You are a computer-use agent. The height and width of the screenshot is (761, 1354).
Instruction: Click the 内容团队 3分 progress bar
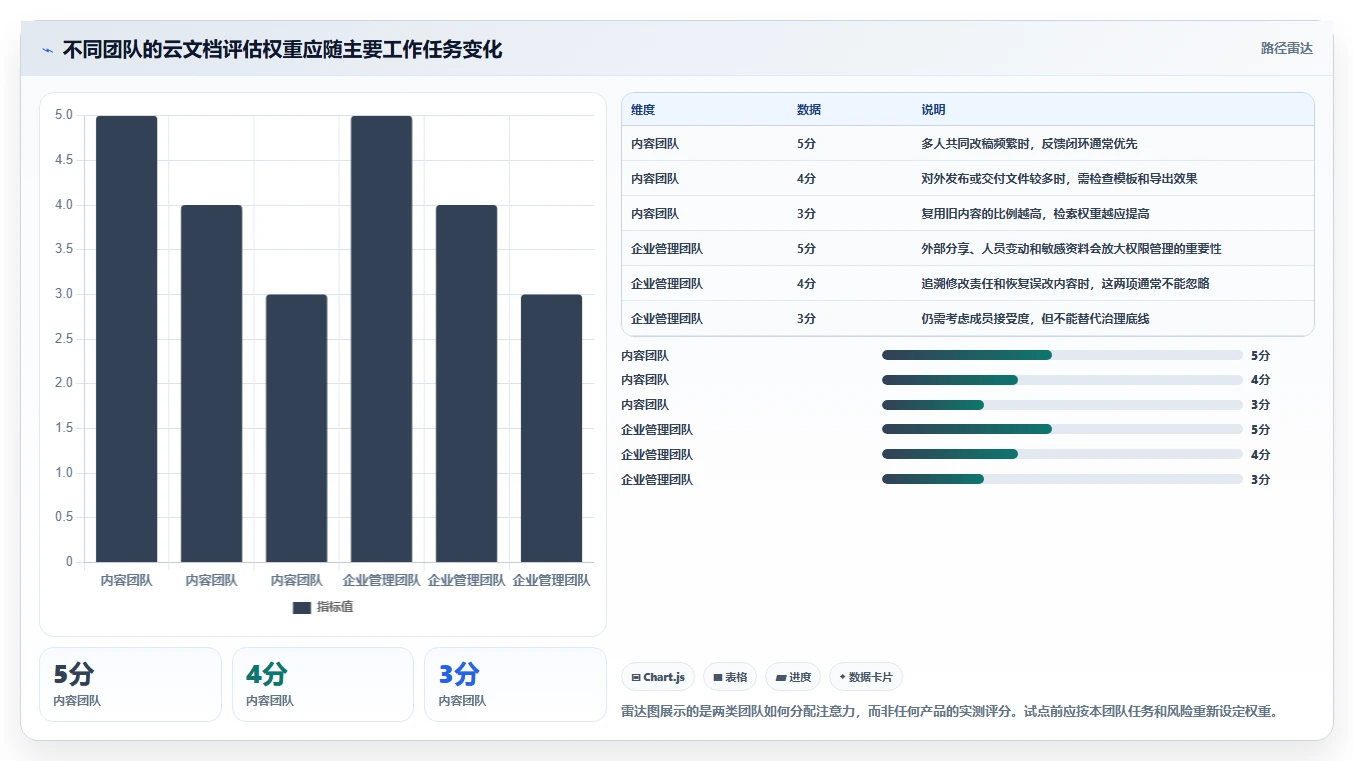[x=1062, y=405]
